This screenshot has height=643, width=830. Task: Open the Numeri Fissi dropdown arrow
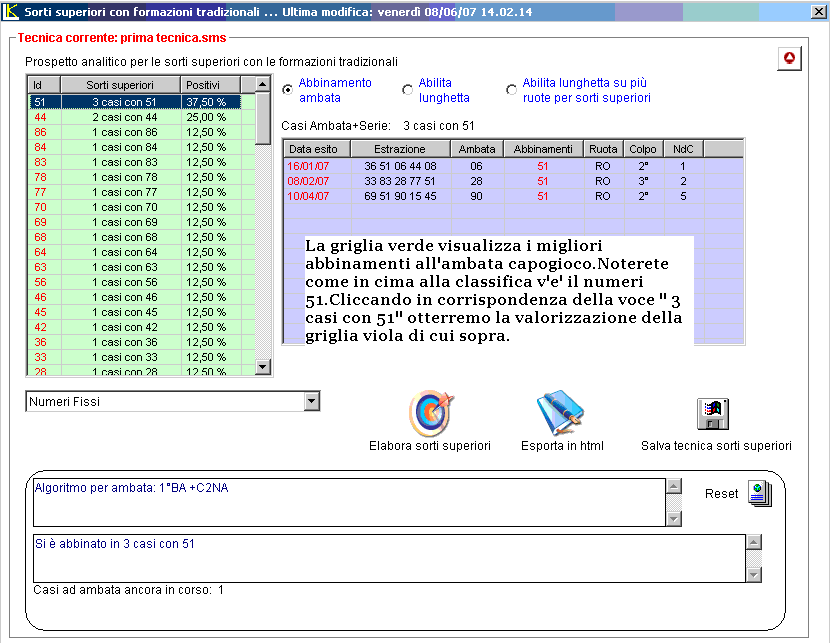pyautogui.click(x=312, y=401)
